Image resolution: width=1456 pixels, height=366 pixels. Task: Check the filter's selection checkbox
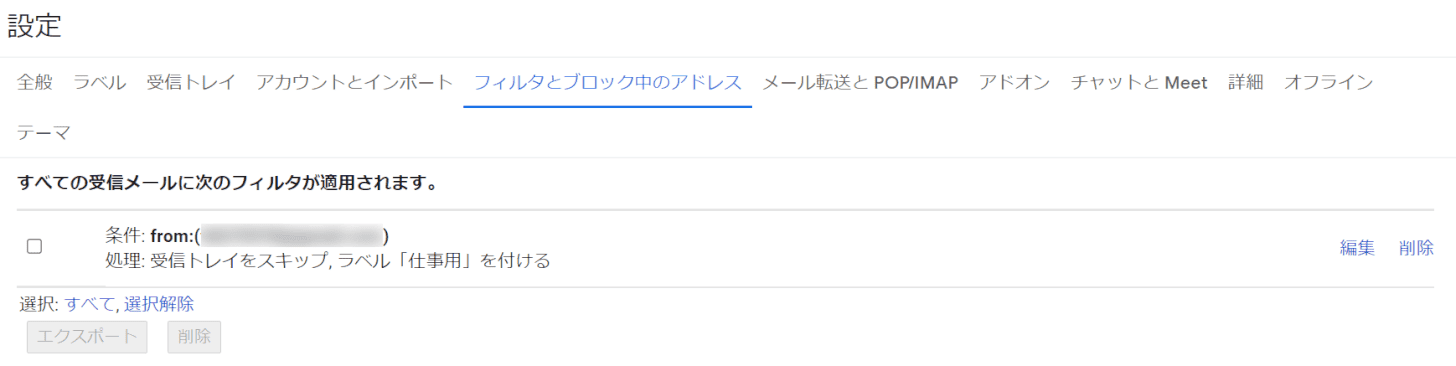pyautogui.click(x=34, y=246)
